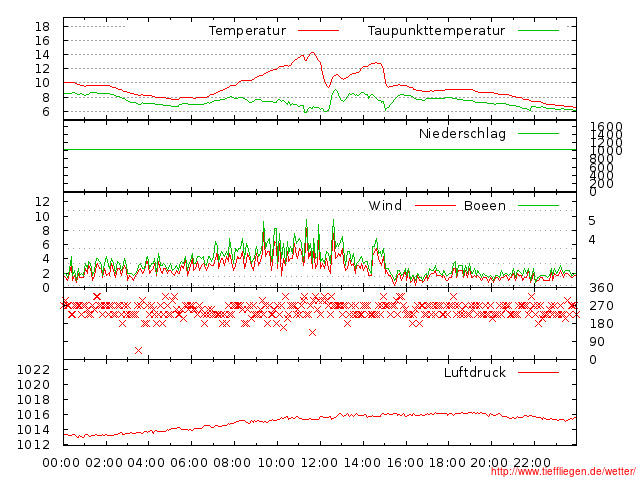Click the 18 temperature axis value
The image size is (640, 480).
(x=42, y=27)
